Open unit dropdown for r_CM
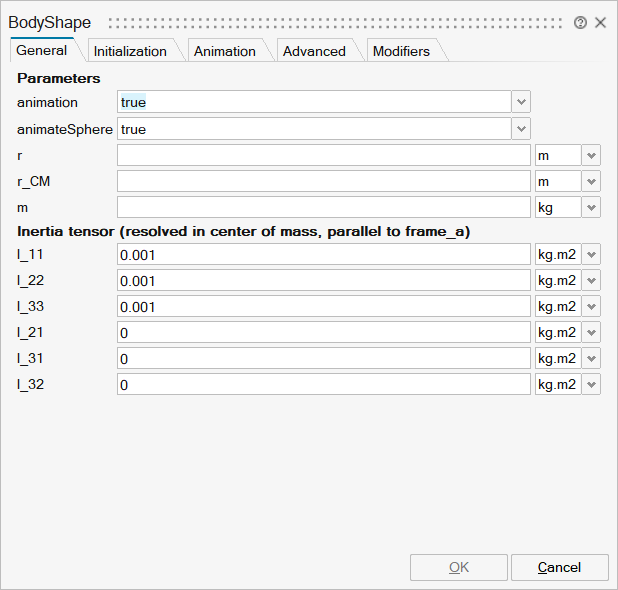This screenshot has height=590, width=618. click(591, 181)
